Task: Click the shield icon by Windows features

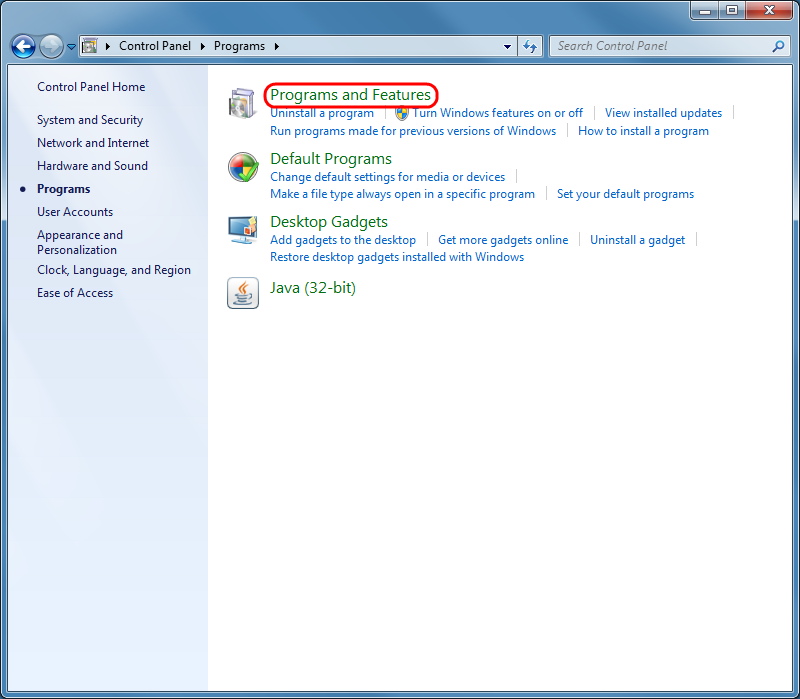Action: click(402, 113)
